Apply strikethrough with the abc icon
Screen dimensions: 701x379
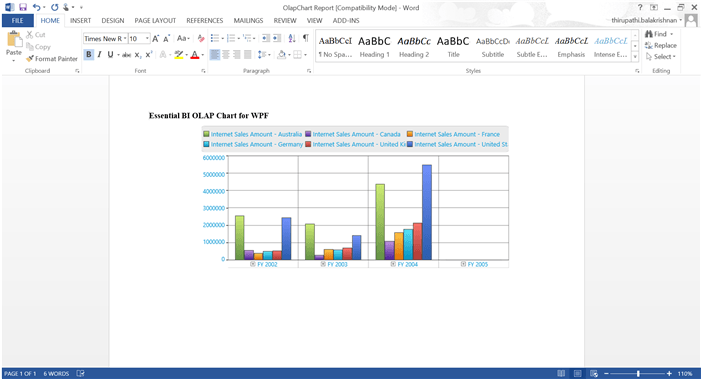[126, 55]
